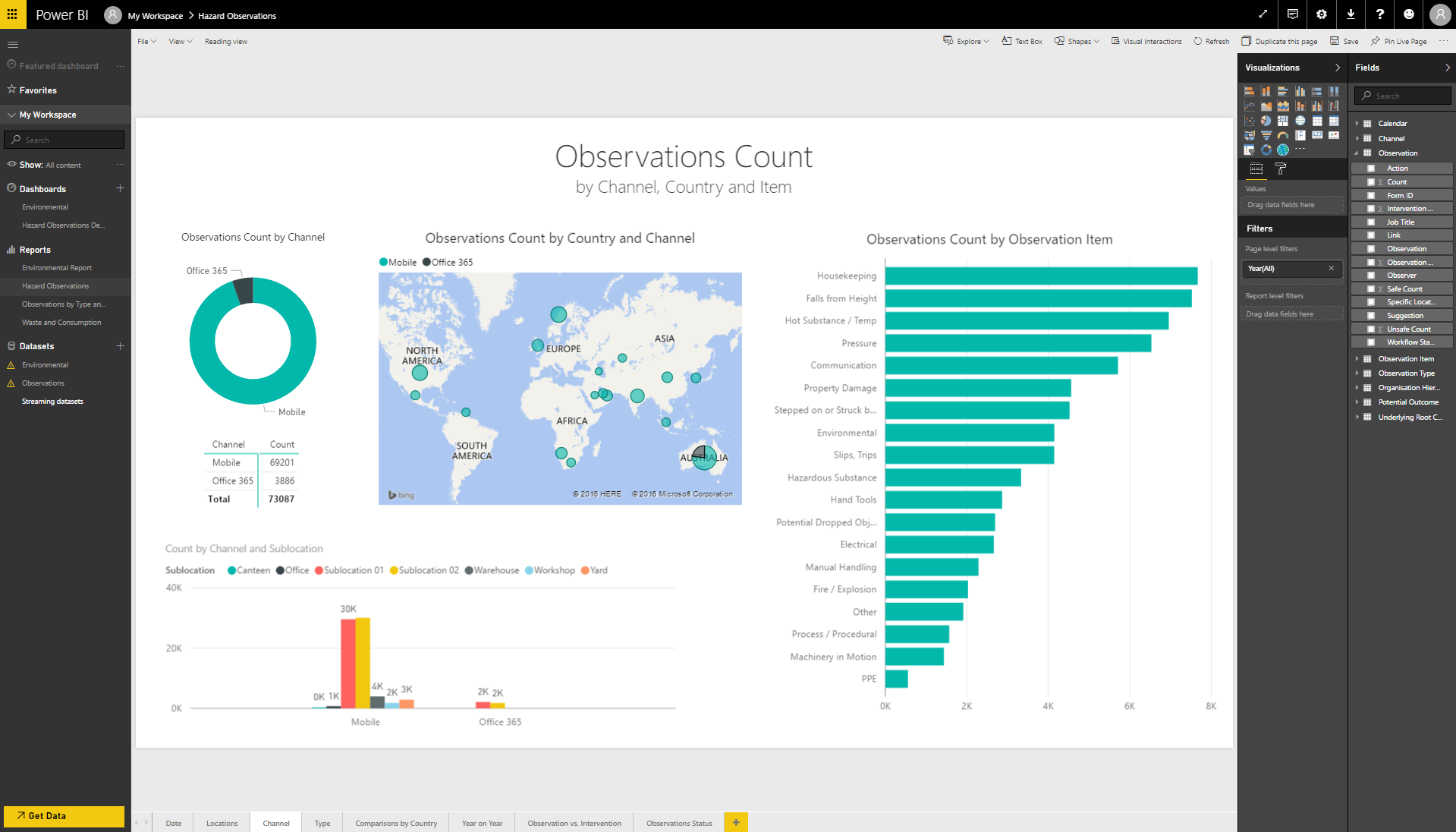Select the treemap visualization
Image resolution: width=1456 pixels, height=832 pixels.
(1283, 121)
